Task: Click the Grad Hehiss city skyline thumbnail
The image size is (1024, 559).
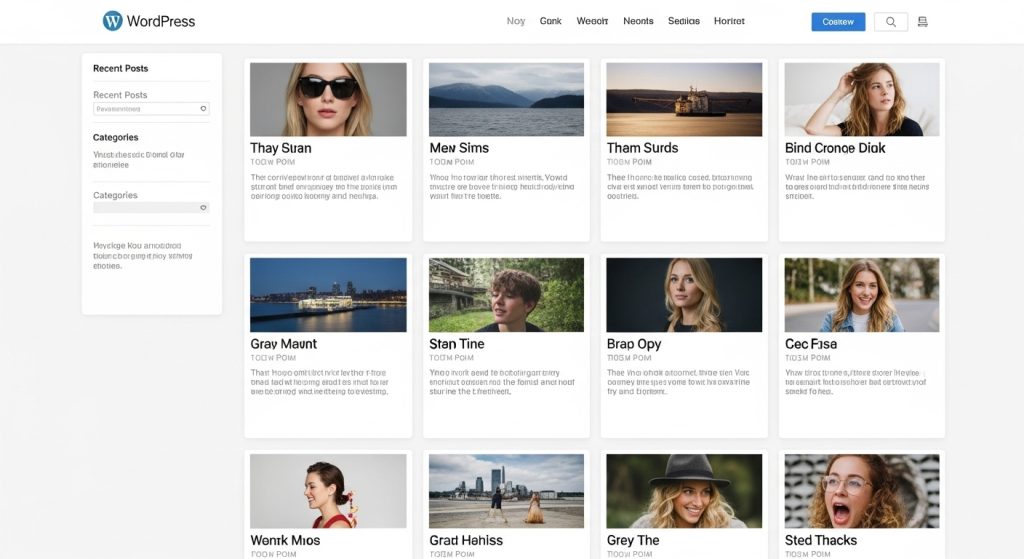Action: pyautogui.click(x=506, y=491)
